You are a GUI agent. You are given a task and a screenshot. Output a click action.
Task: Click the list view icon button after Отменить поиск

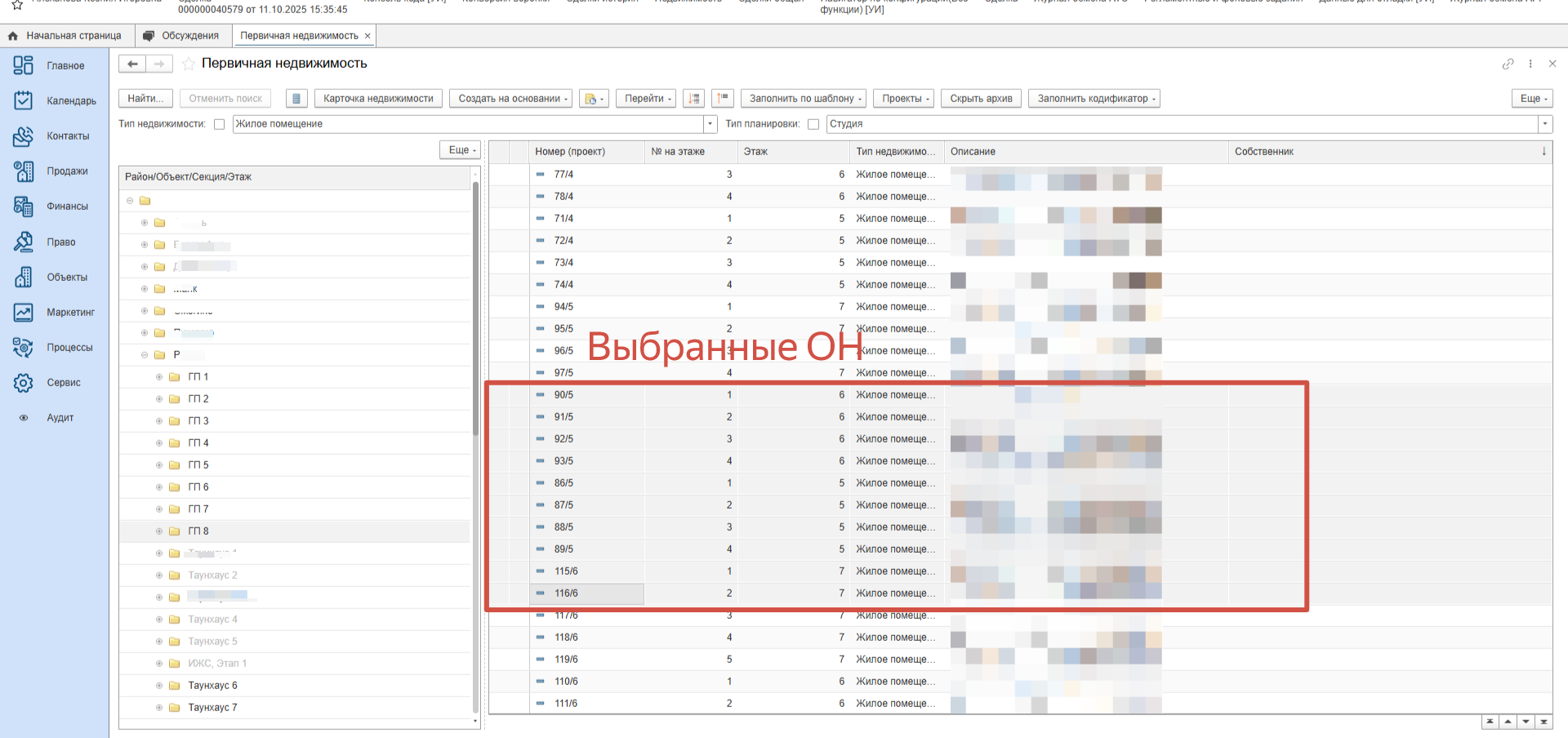(296, 99)
